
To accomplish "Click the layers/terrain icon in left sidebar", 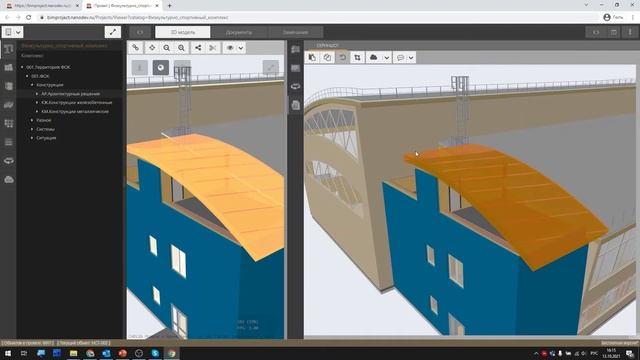I will [9, 105].
